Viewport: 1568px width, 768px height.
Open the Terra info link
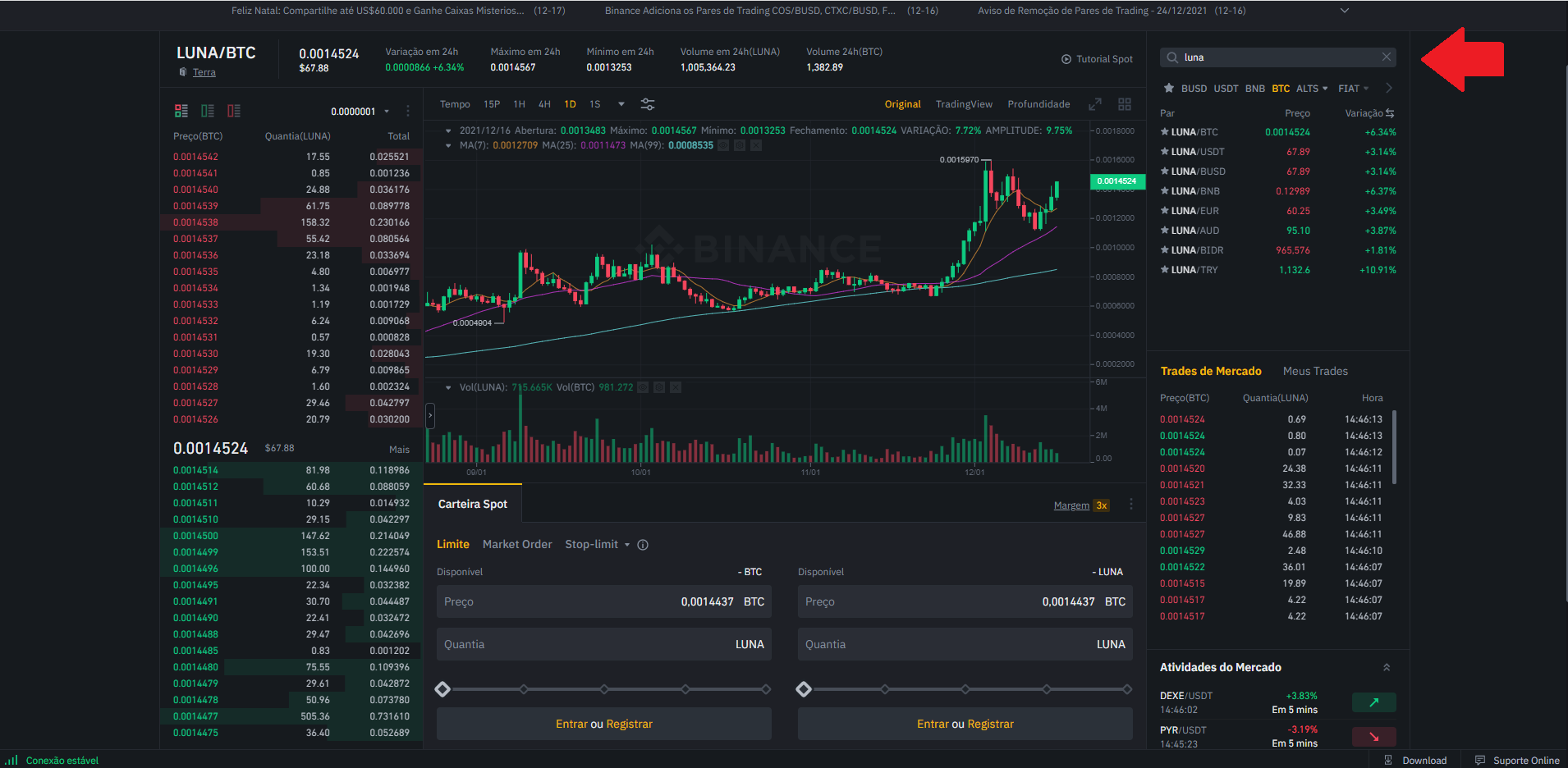click(x=204, y=72)
